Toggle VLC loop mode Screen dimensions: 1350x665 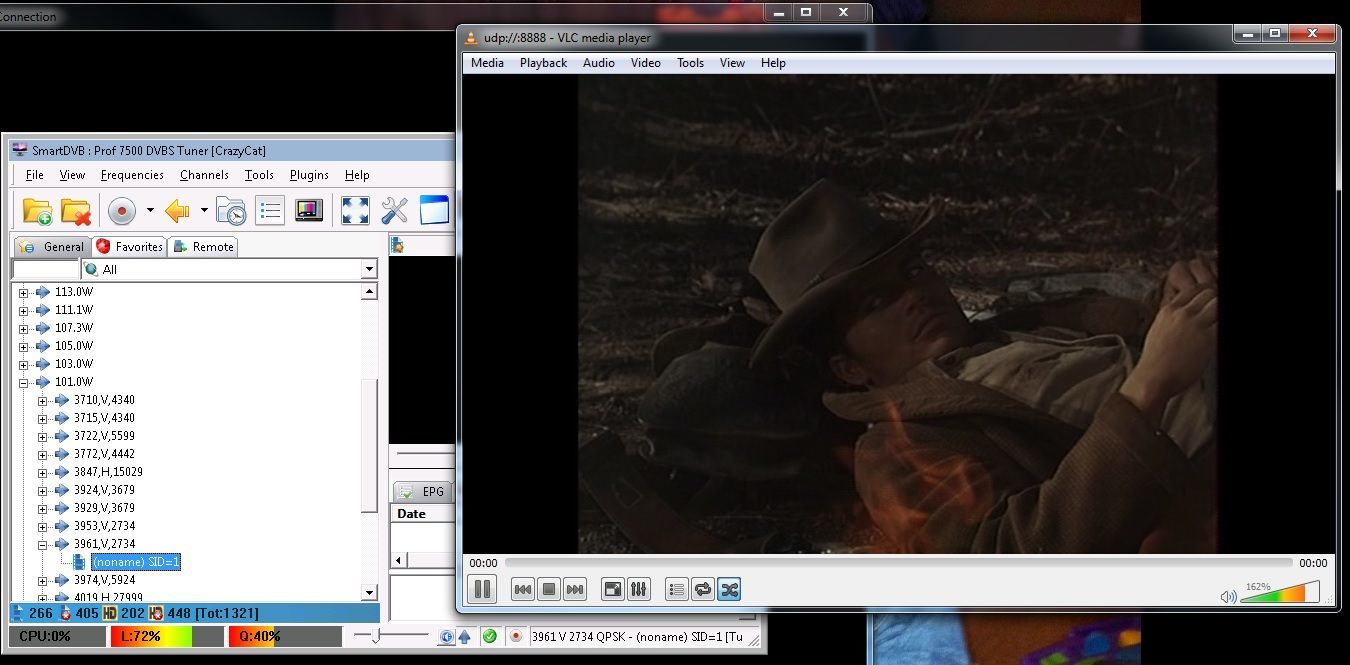[x=703, y=590]
